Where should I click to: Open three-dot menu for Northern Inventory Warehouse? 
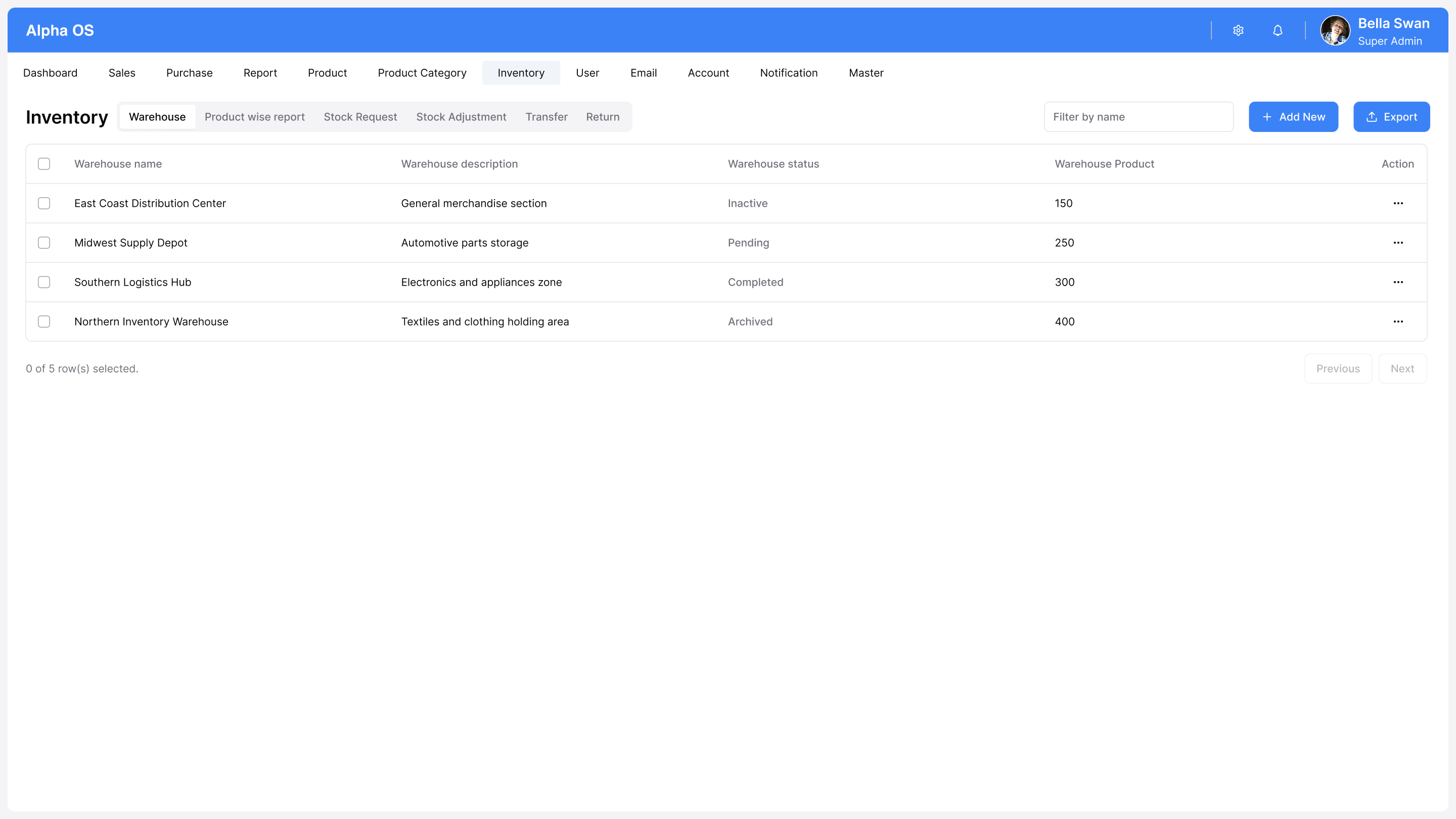click(1398, 322)
